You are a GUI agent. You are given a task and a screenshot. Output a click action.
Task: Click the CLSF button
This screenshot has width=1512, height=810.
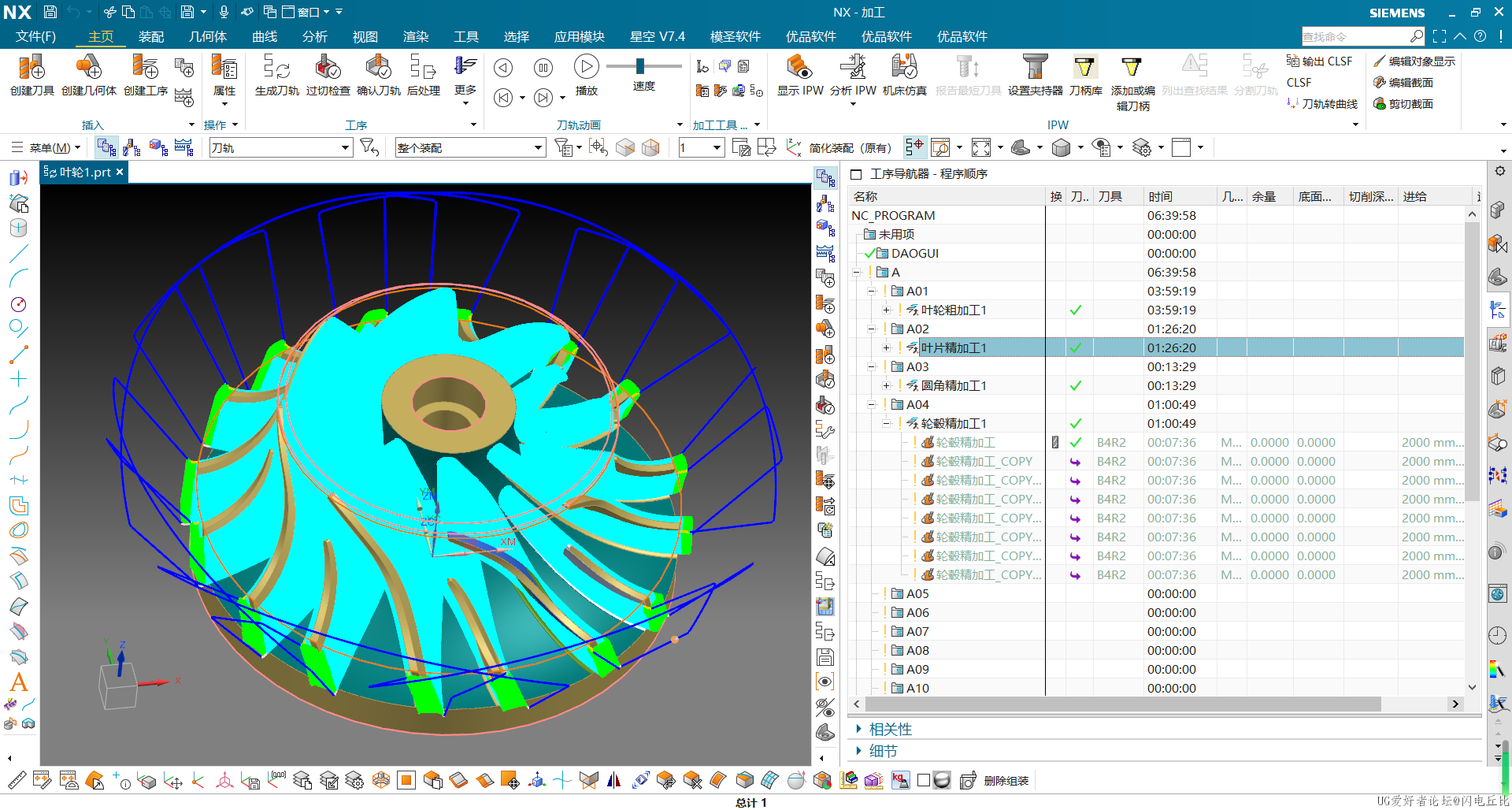click(1299, 82)
